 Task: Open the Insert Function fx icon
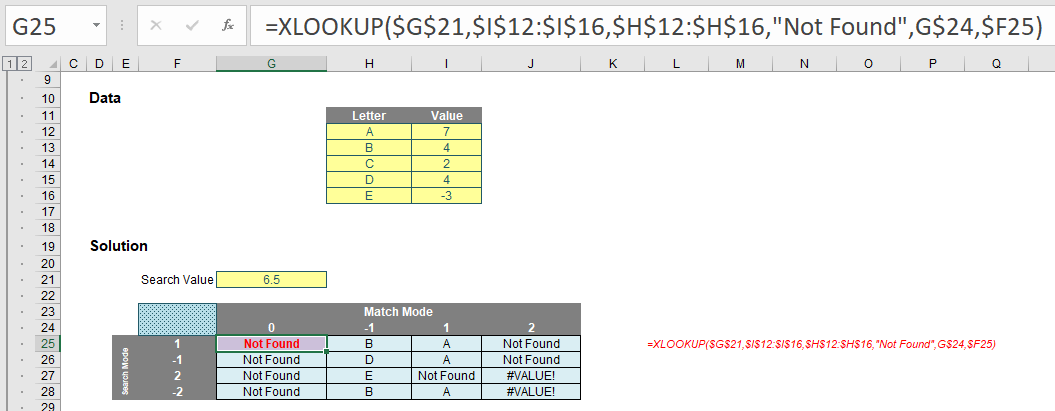[228, 26]
